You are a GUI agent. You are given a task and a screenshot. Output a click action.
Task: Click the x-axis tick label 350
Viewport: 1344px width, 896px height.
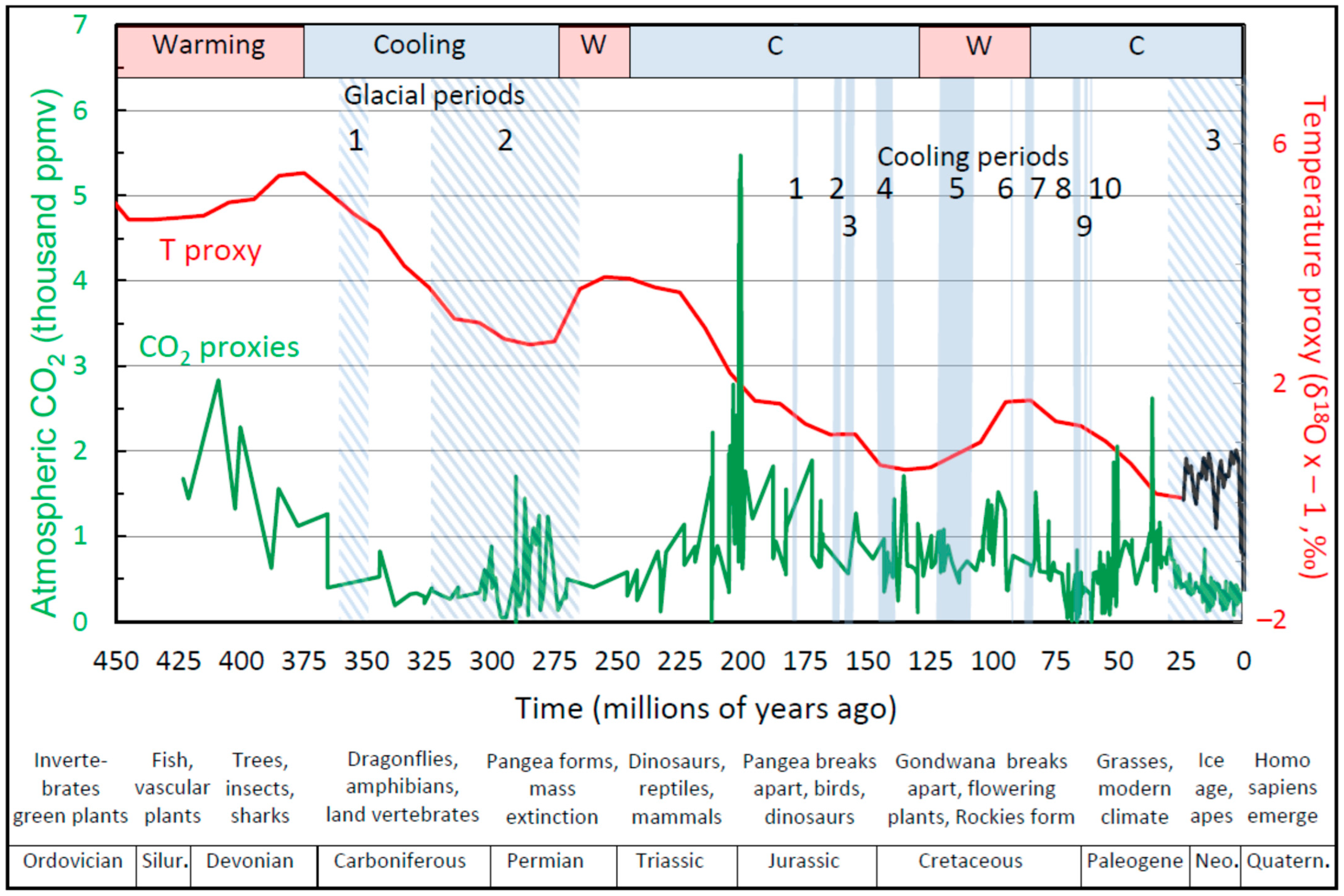366,662
